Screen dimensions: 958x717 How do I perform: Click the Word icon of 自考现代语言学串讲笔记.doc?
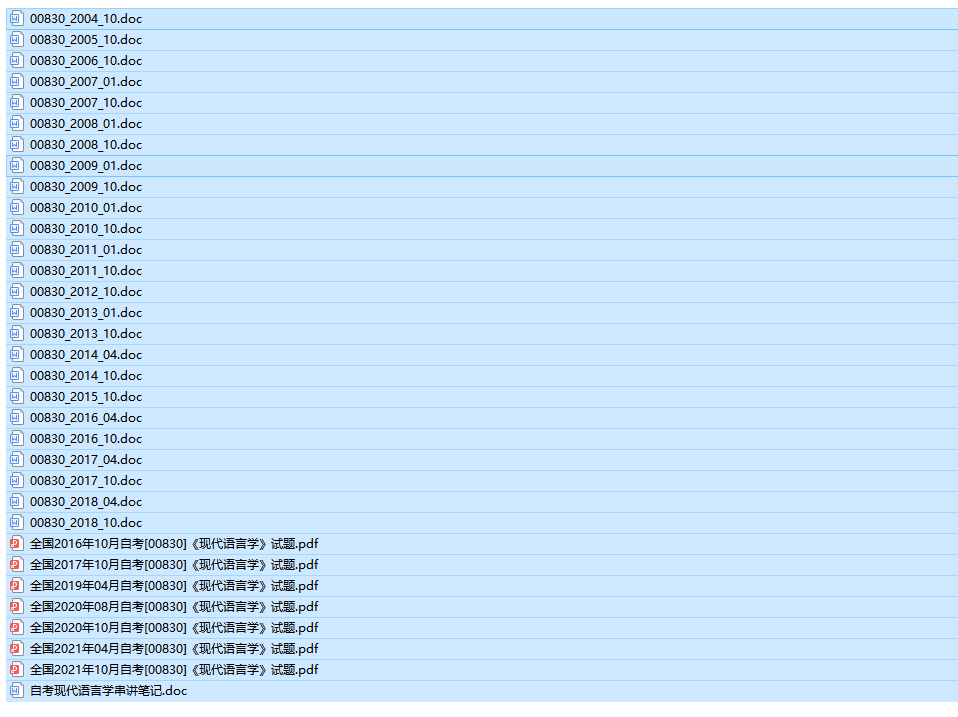[16, 691]
